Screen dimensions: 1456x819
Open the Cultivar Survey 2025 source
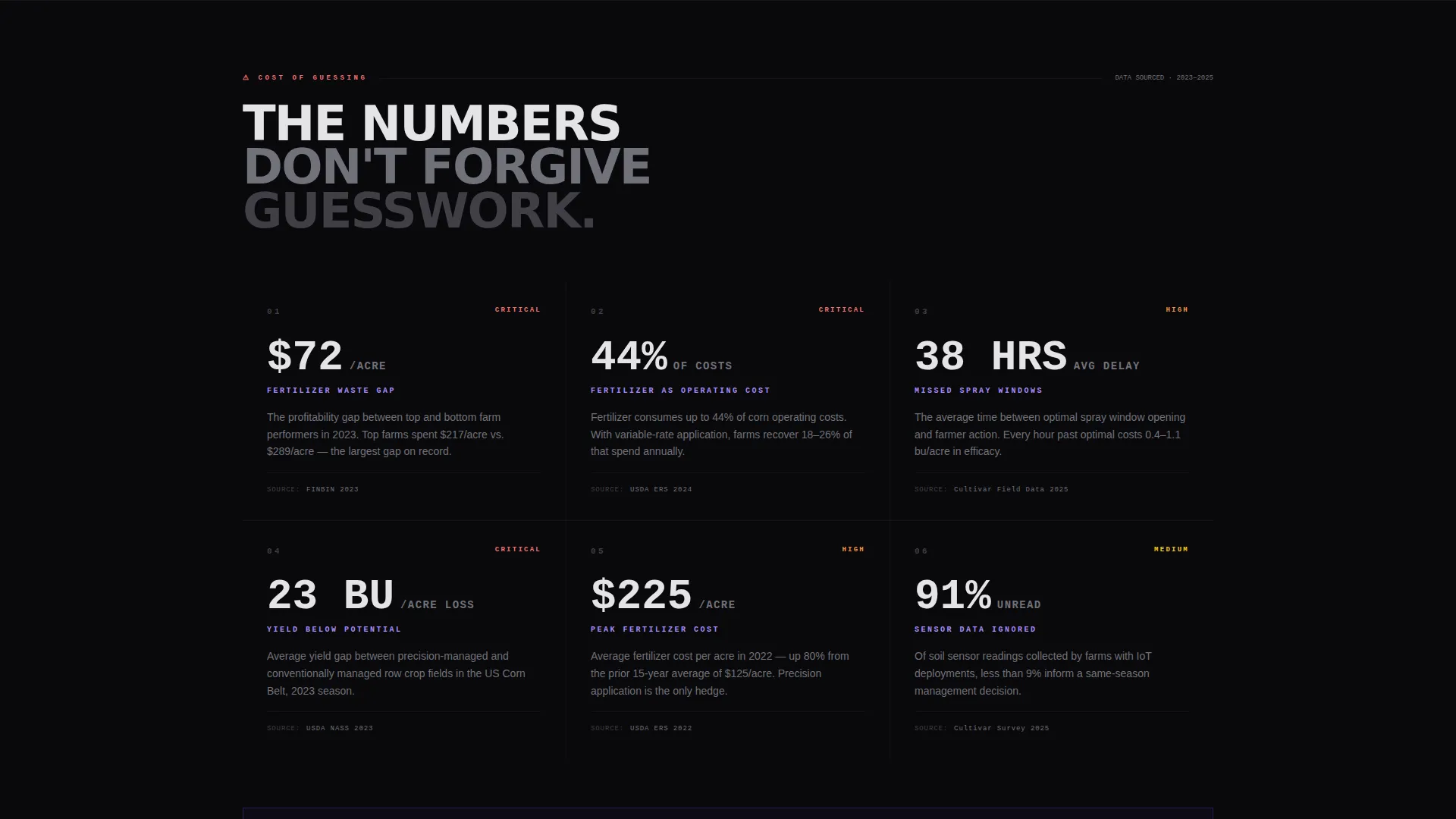point(1001,728)
